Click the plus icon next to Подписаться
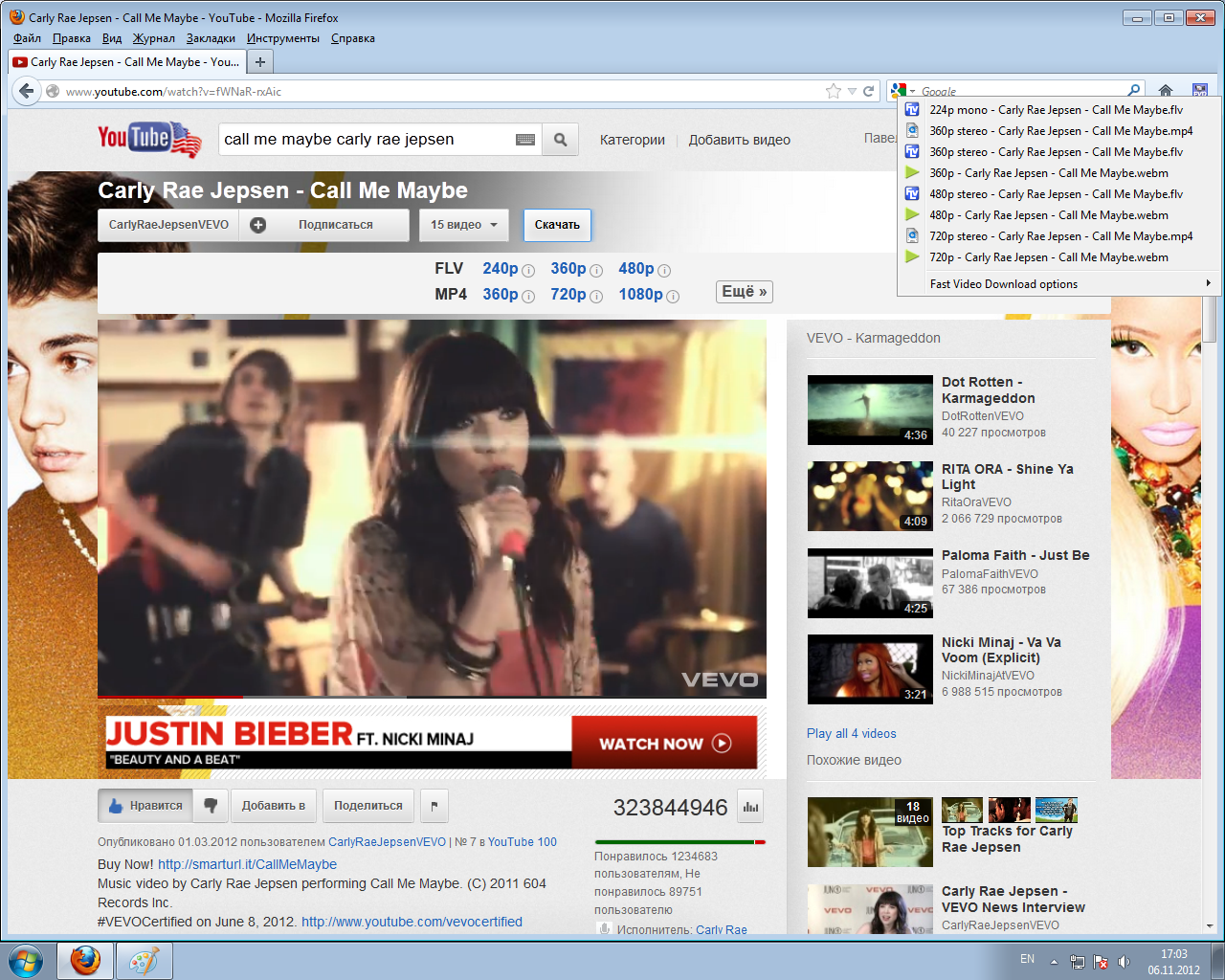The image size is (1225, 980). [257, 225]
